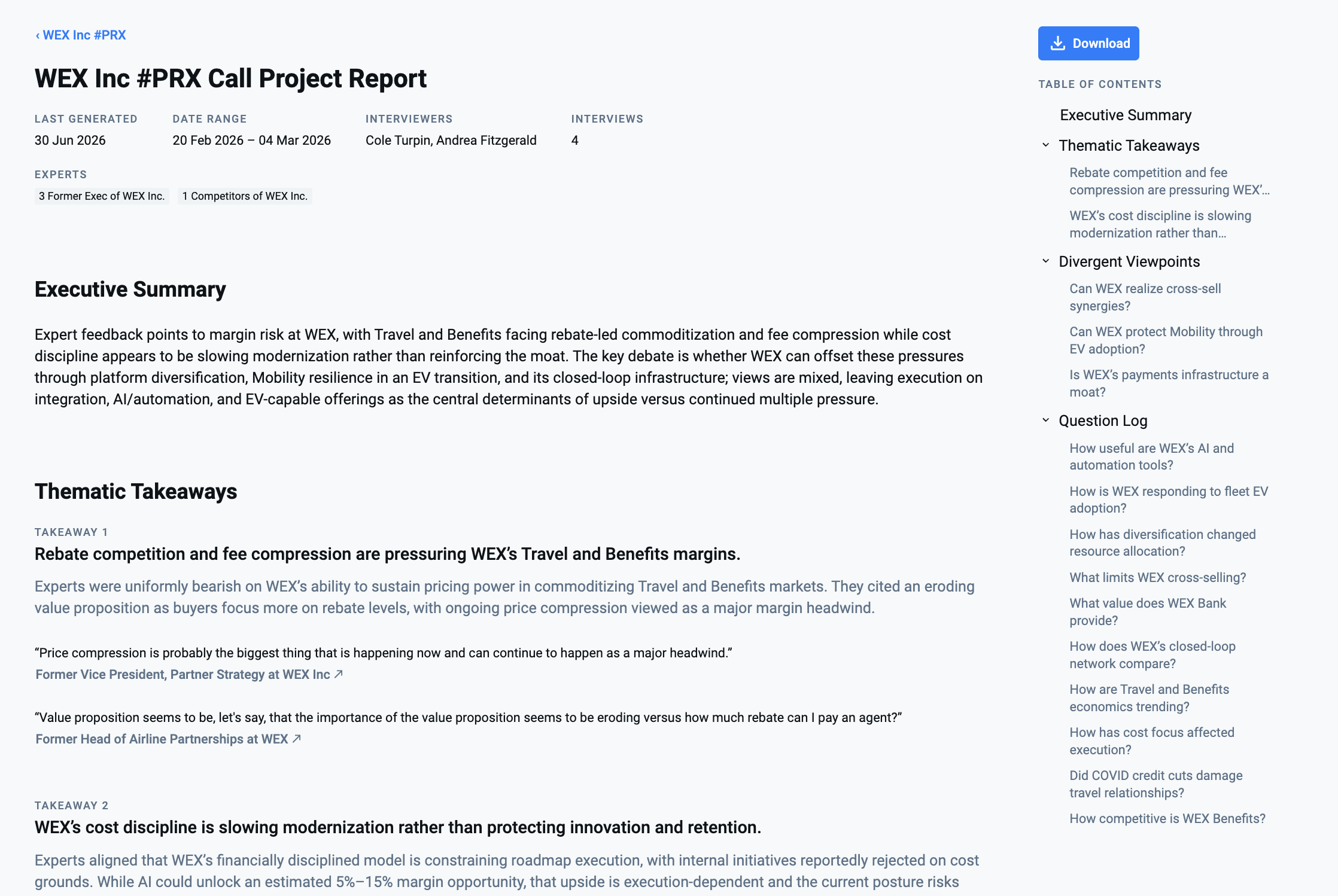
Task: Go back via the WEX Inc #PRX breadcrumb
Action: coord(81,35)
